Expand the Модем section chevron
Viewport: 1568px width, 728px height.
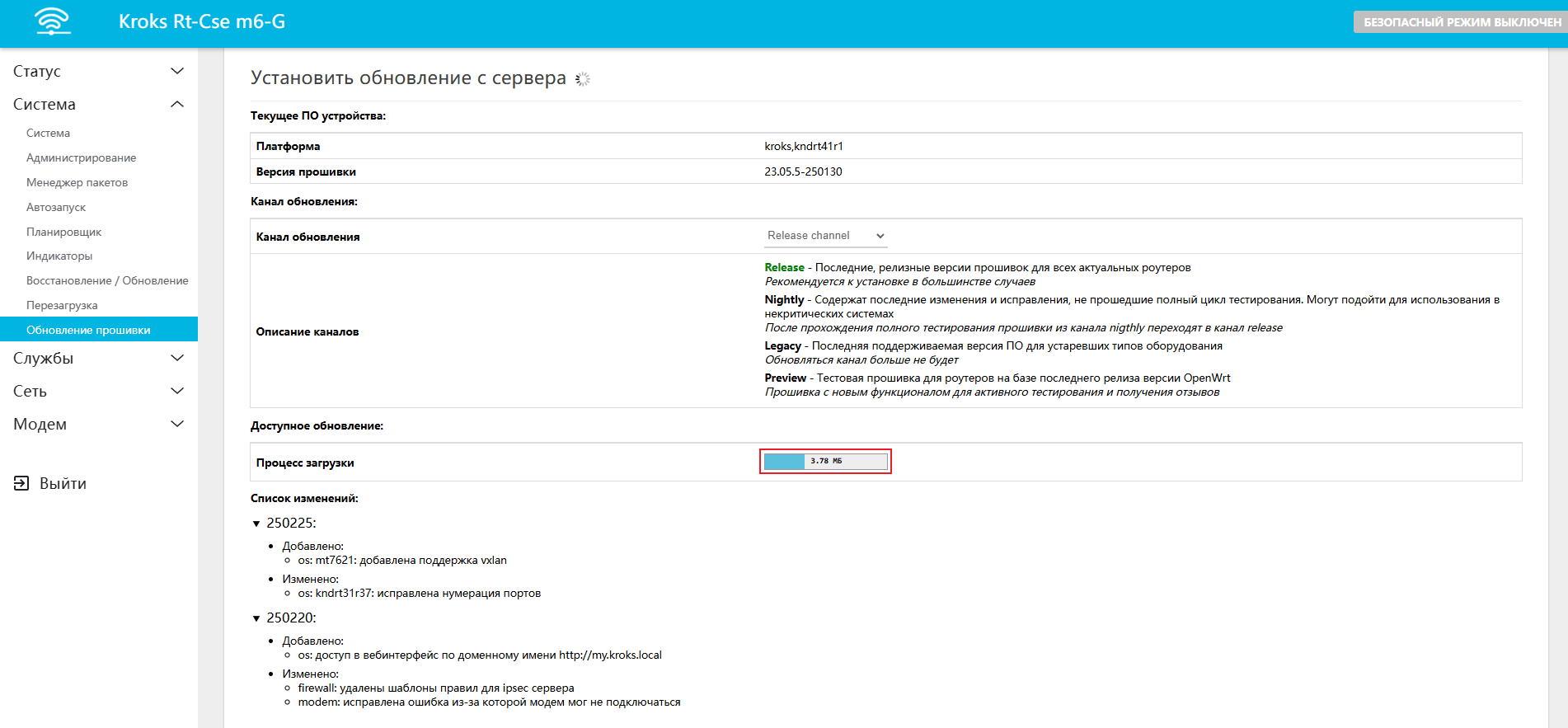(x=176, y=424)
